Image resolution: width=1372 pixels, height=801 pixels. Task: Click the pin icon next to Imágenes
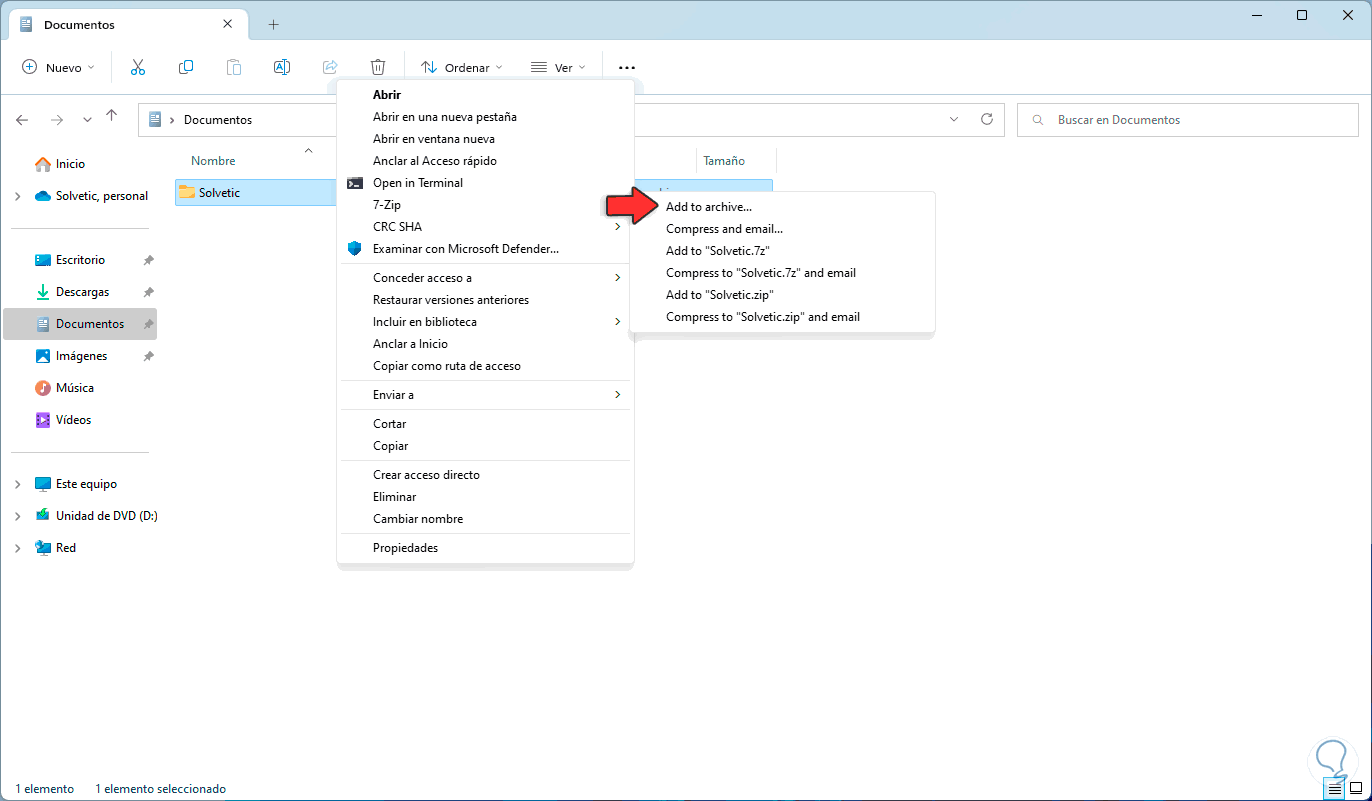(x=148, y=356)
